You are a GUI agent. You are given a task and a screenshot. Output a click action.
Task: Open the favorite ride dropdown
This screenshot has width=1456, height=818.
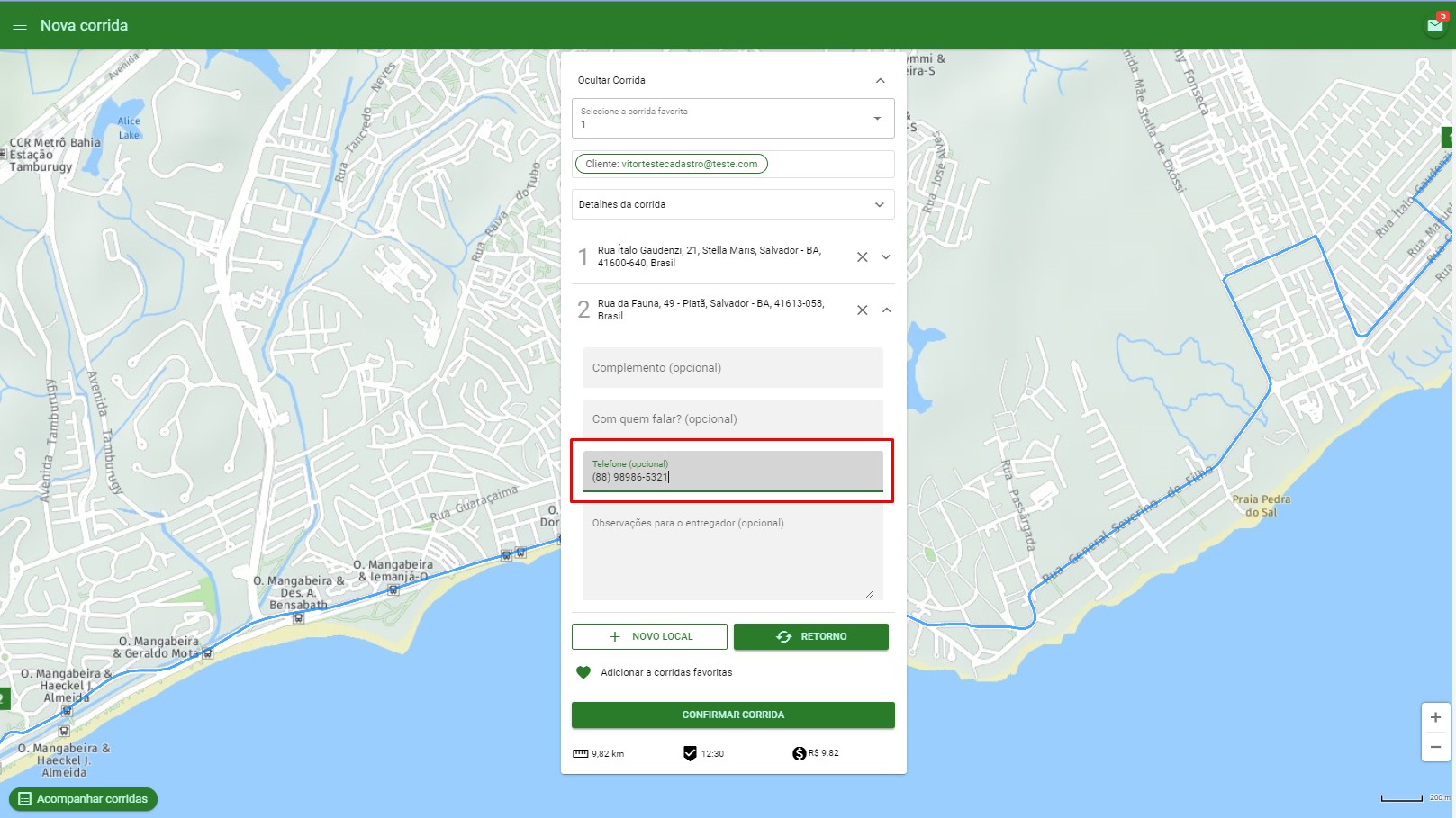[733, 118]
